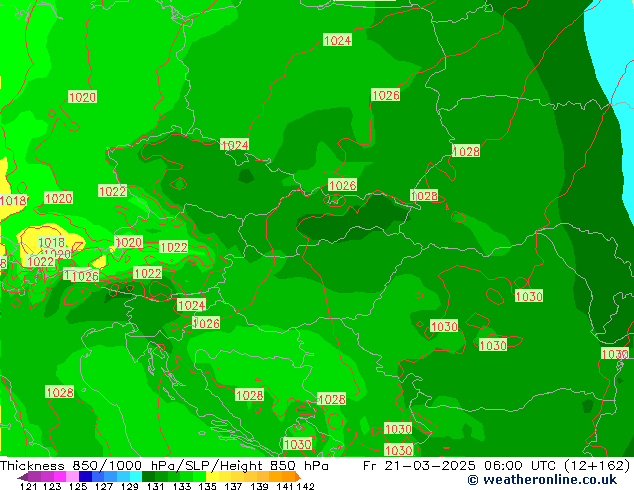634x490 pixels.
Task: Click the legend value 127
Action: coord(104,486)
